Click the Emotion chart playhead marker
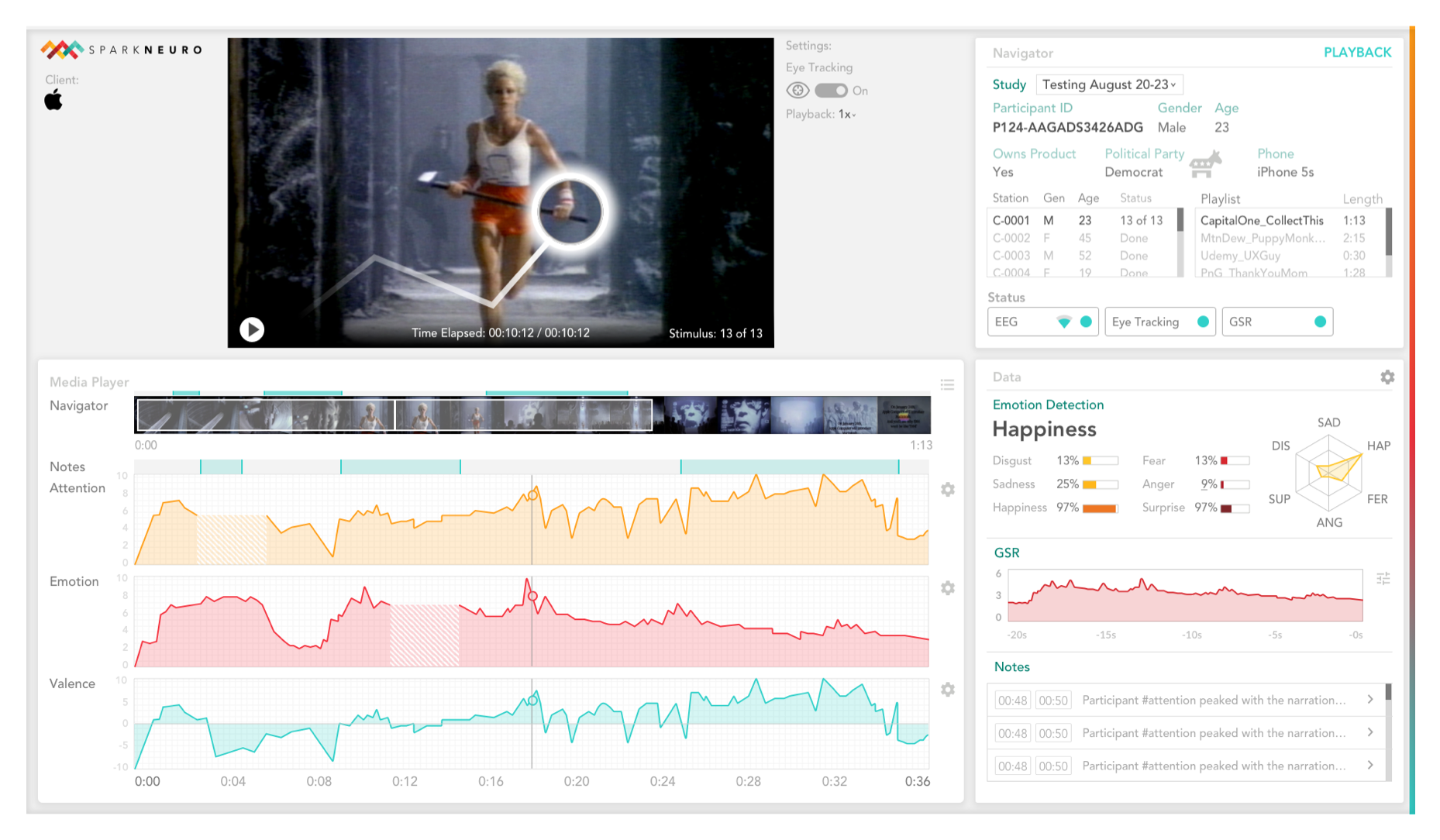Viewport: 1440px width, 840px height. click(532, 596)
